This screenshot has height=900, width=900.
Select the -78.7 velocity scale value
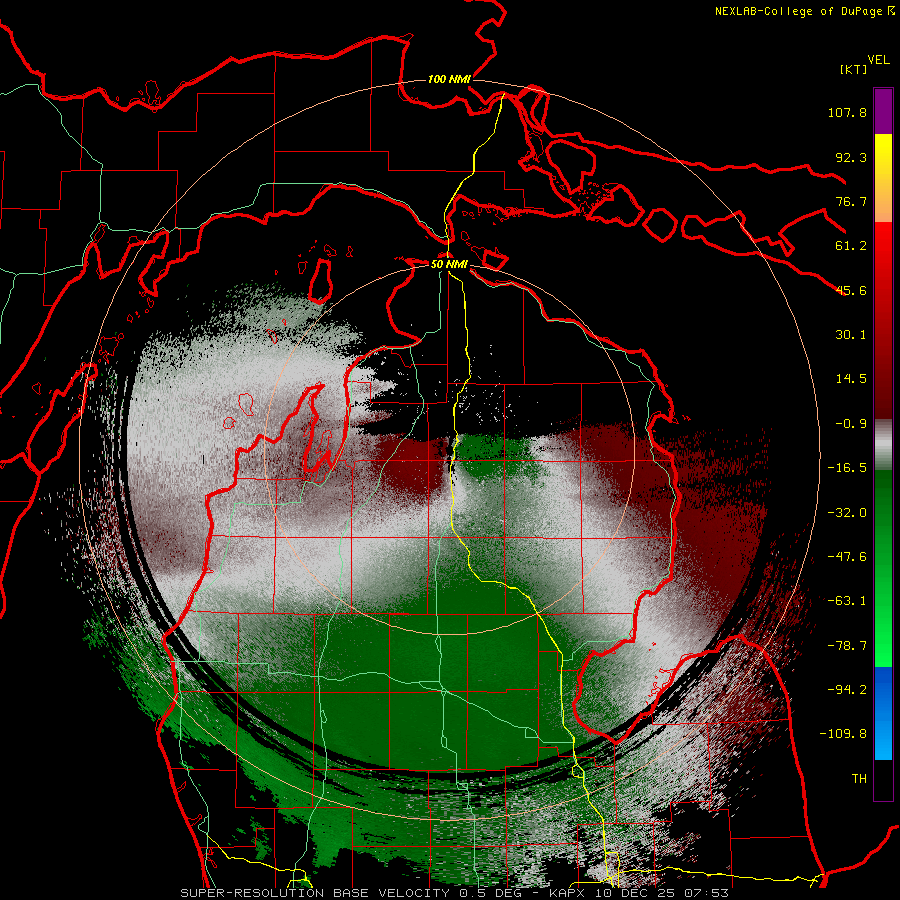(x=847, y=646)
